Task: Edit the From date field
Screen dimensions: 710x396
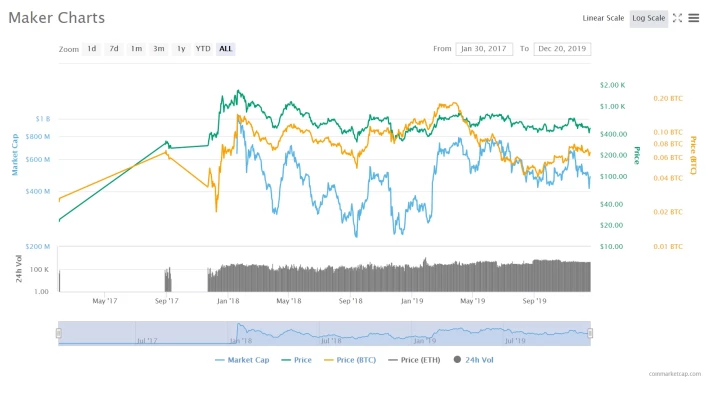Action: tap(484, 49)
